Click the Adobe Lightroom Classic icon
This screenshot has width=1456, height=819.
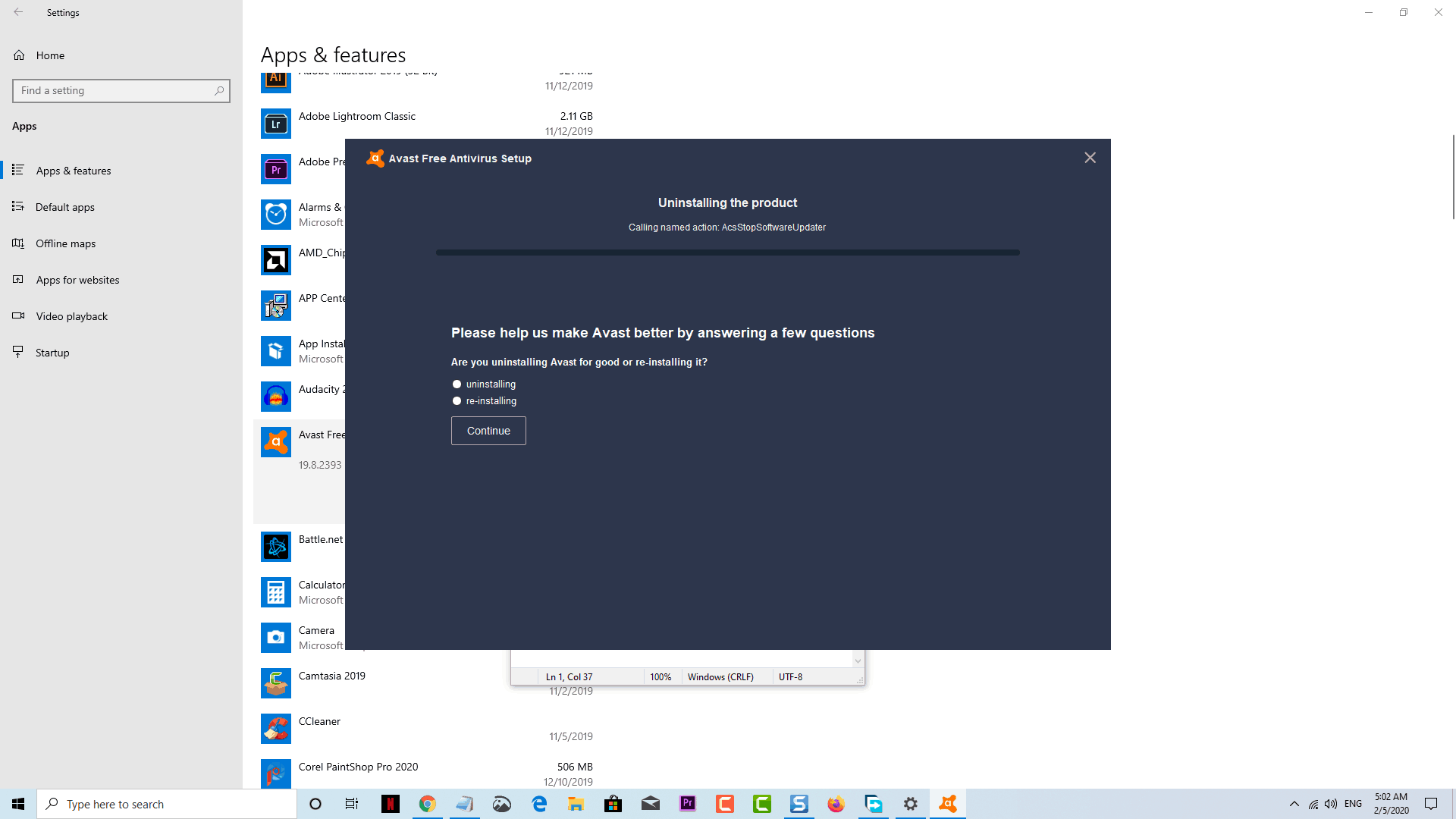tap(276, 124)
